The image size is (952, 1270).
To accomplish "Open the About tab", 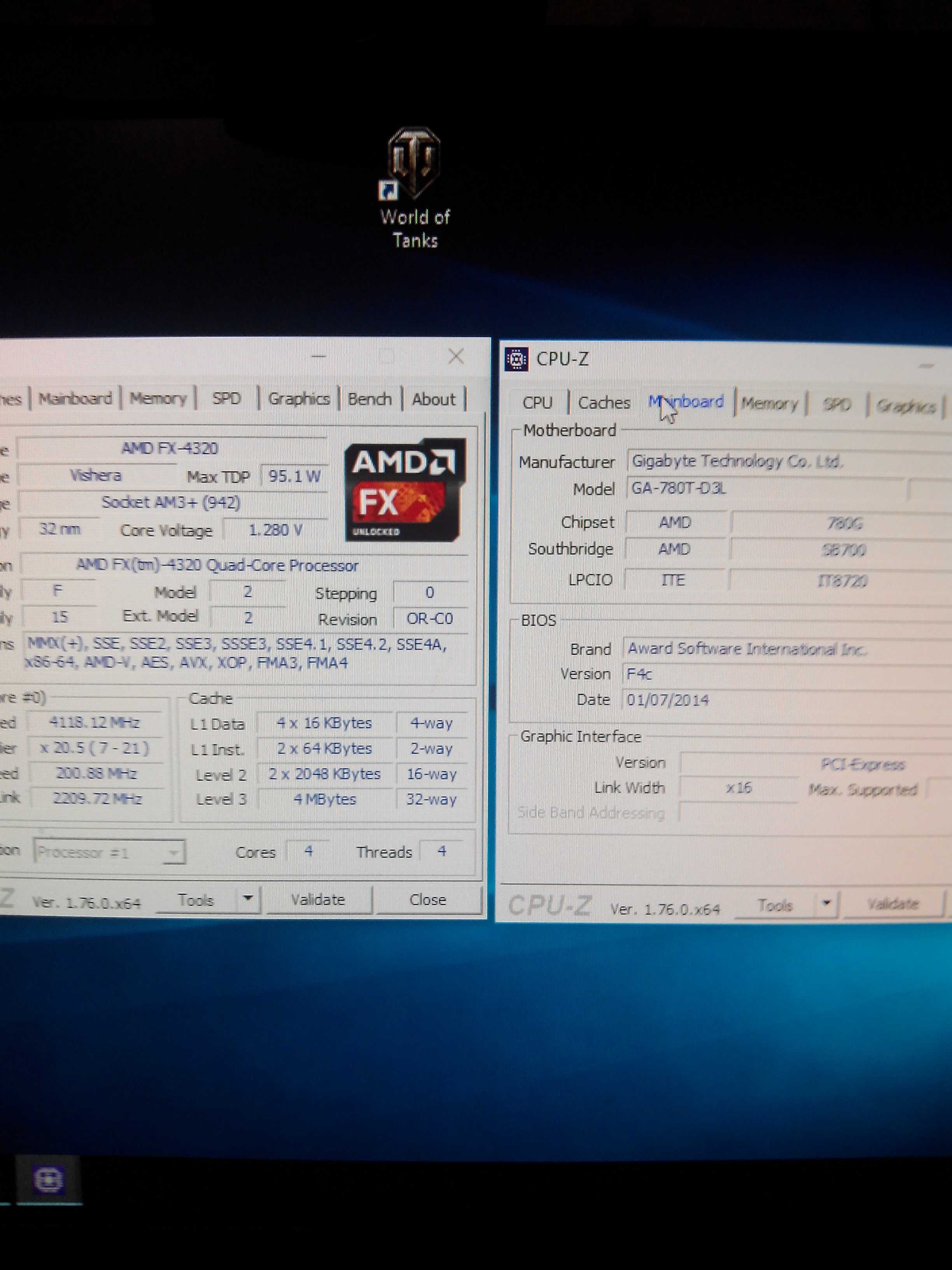I will (433, 399).
